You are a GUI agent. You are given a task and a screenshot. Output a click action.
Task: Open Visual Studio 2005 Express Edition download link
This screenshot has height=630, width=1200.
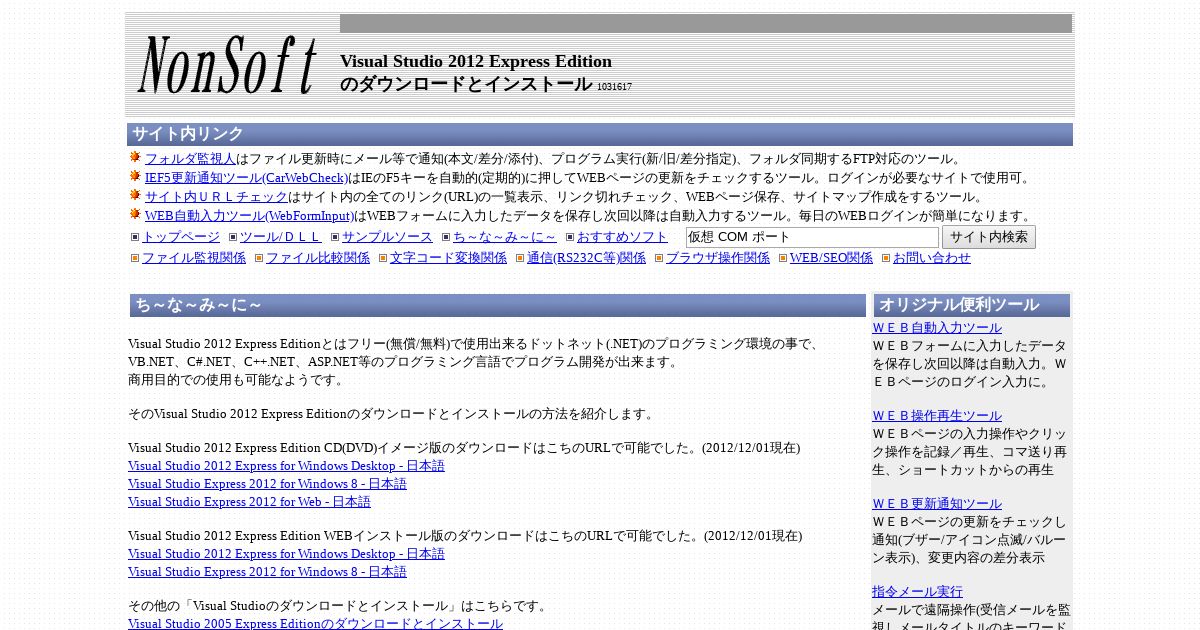[315, 623]
